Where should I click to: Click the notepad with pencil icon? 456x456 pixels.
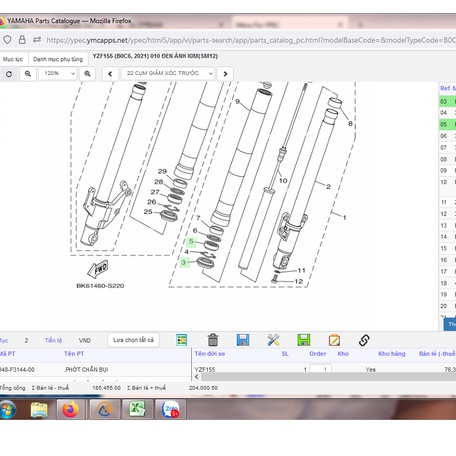pos(334,340)
